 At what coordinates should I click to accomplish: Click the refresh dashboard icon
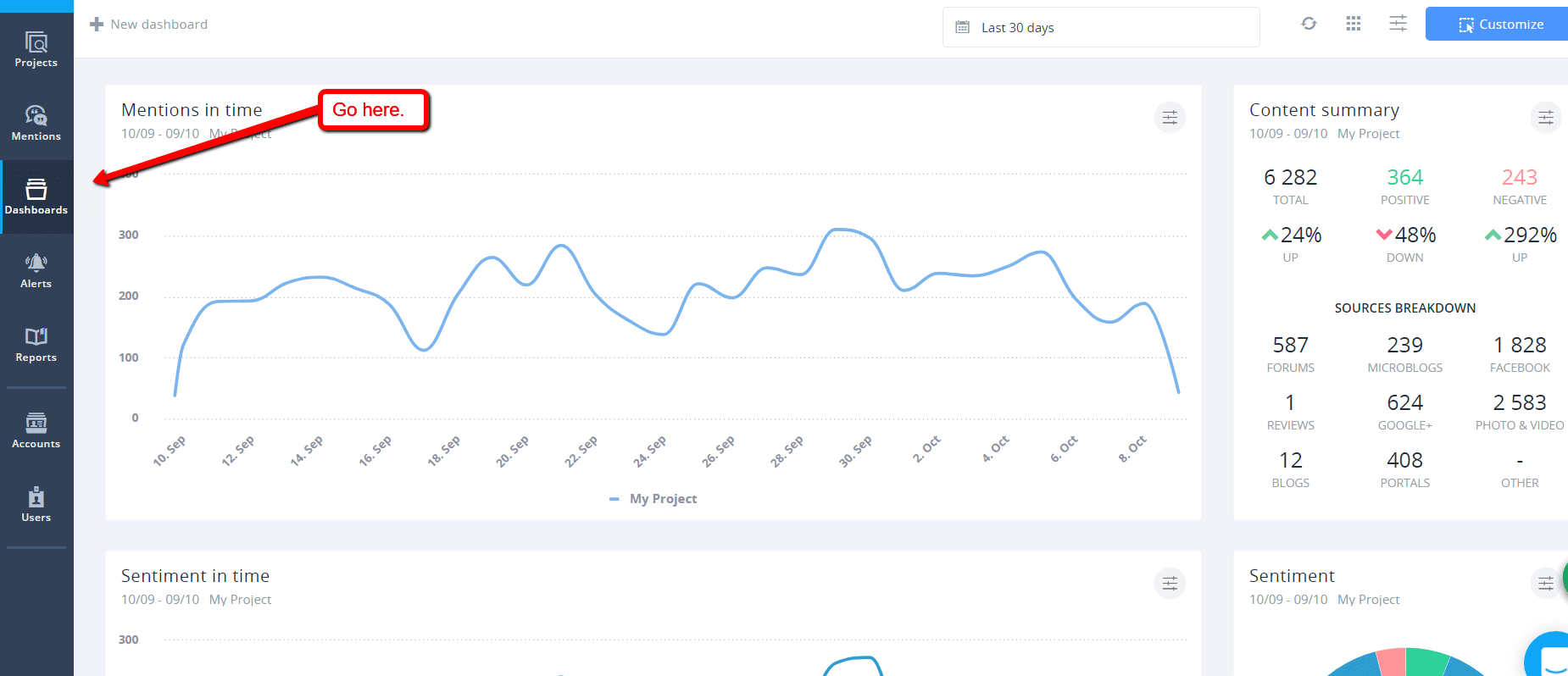[1309, 24]
